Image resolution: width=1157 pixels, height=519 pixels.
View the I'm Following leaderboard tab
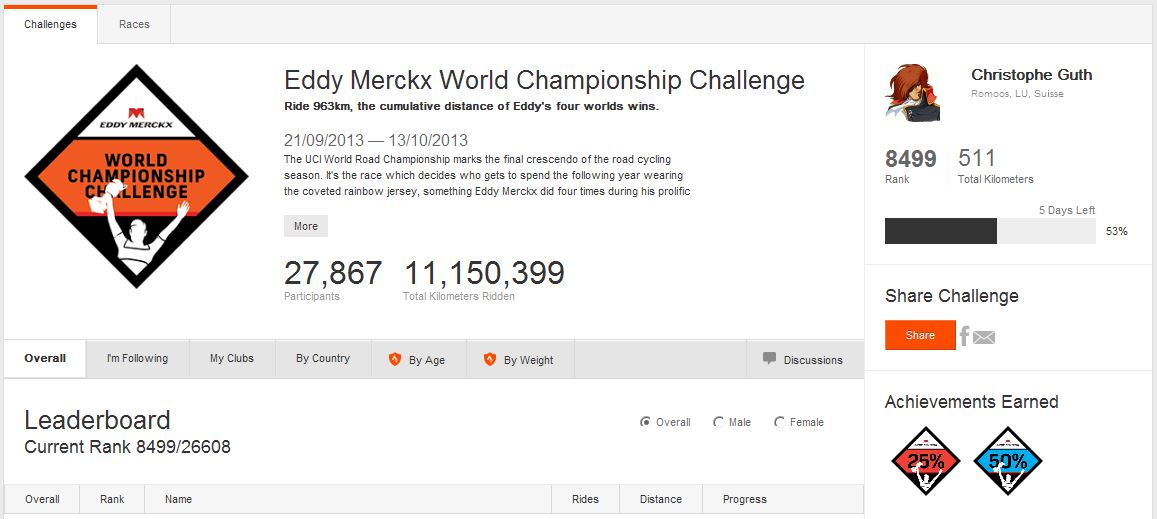pos(137,359)
